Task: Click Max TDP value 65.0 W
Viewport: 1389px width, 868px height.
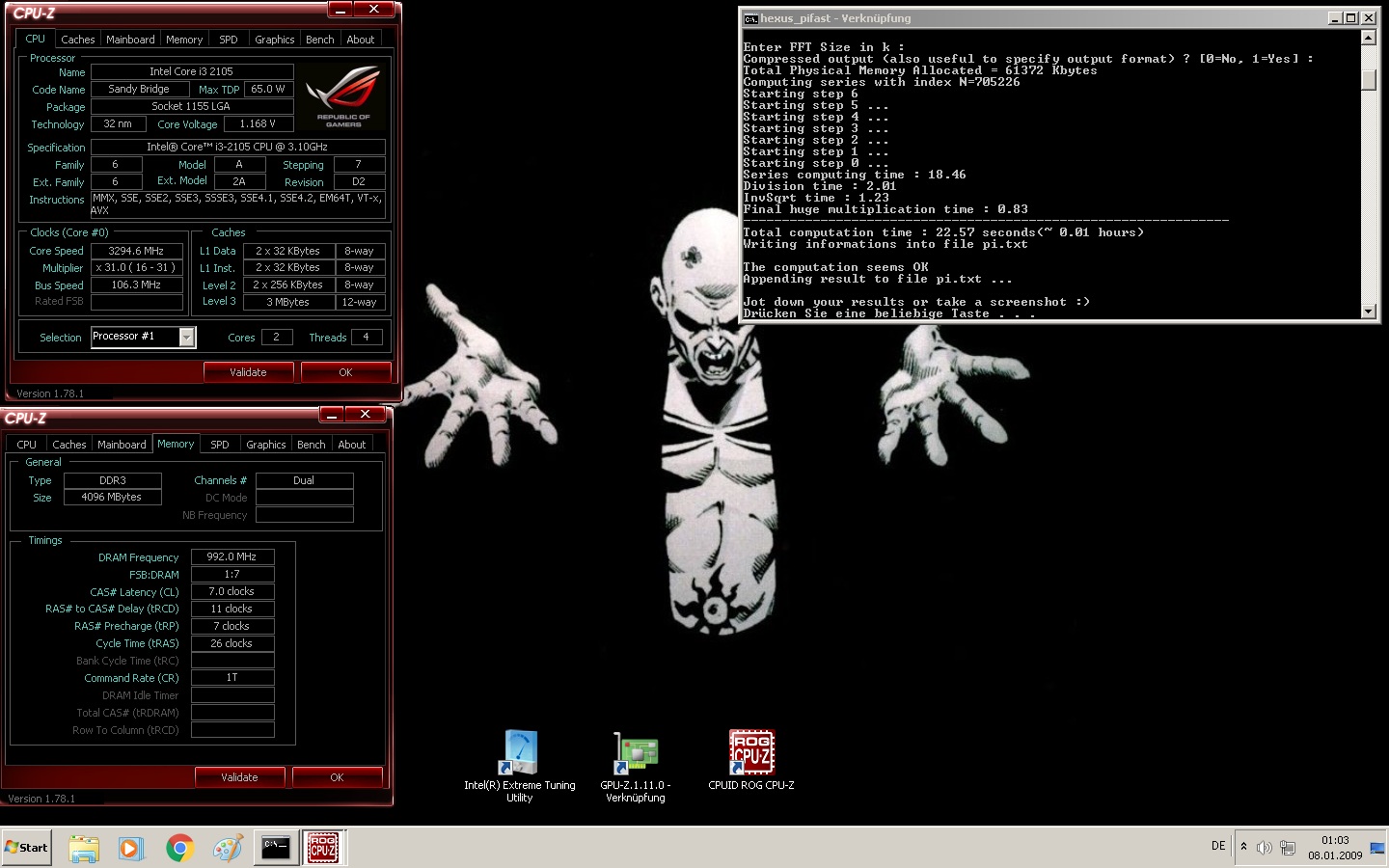Action: (x=268, y=89)
